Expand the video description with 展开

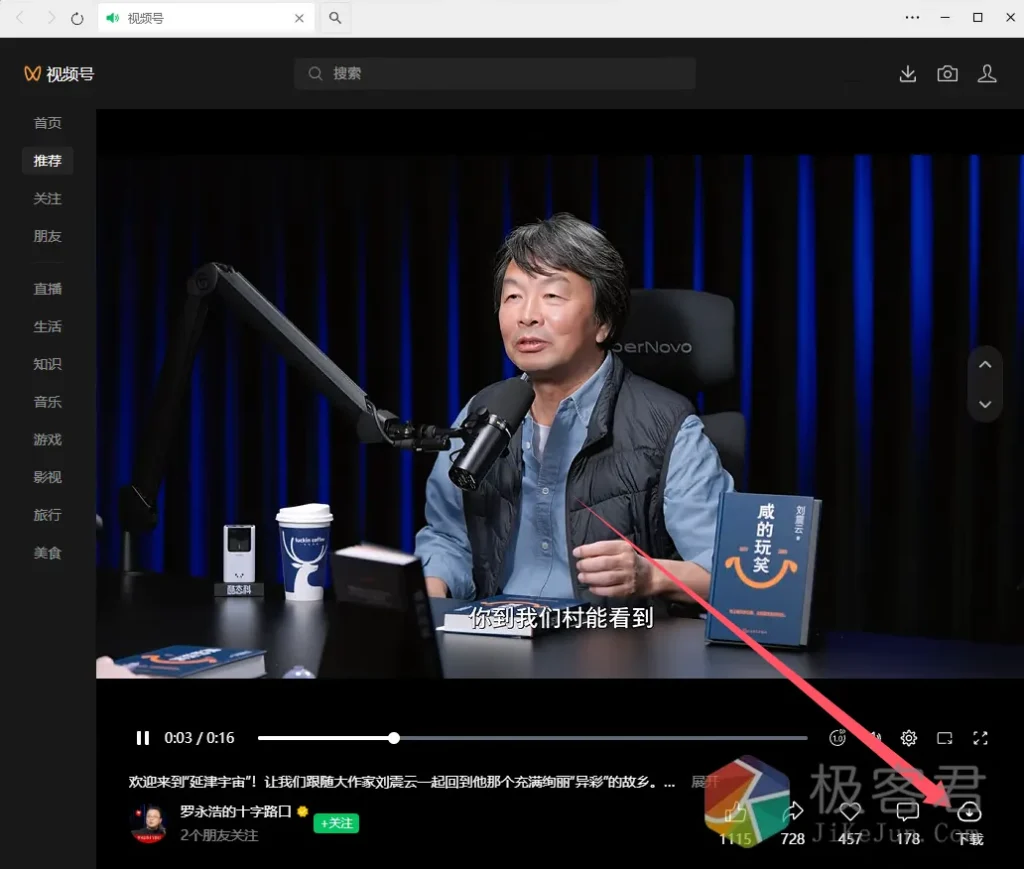coord(705,782)
